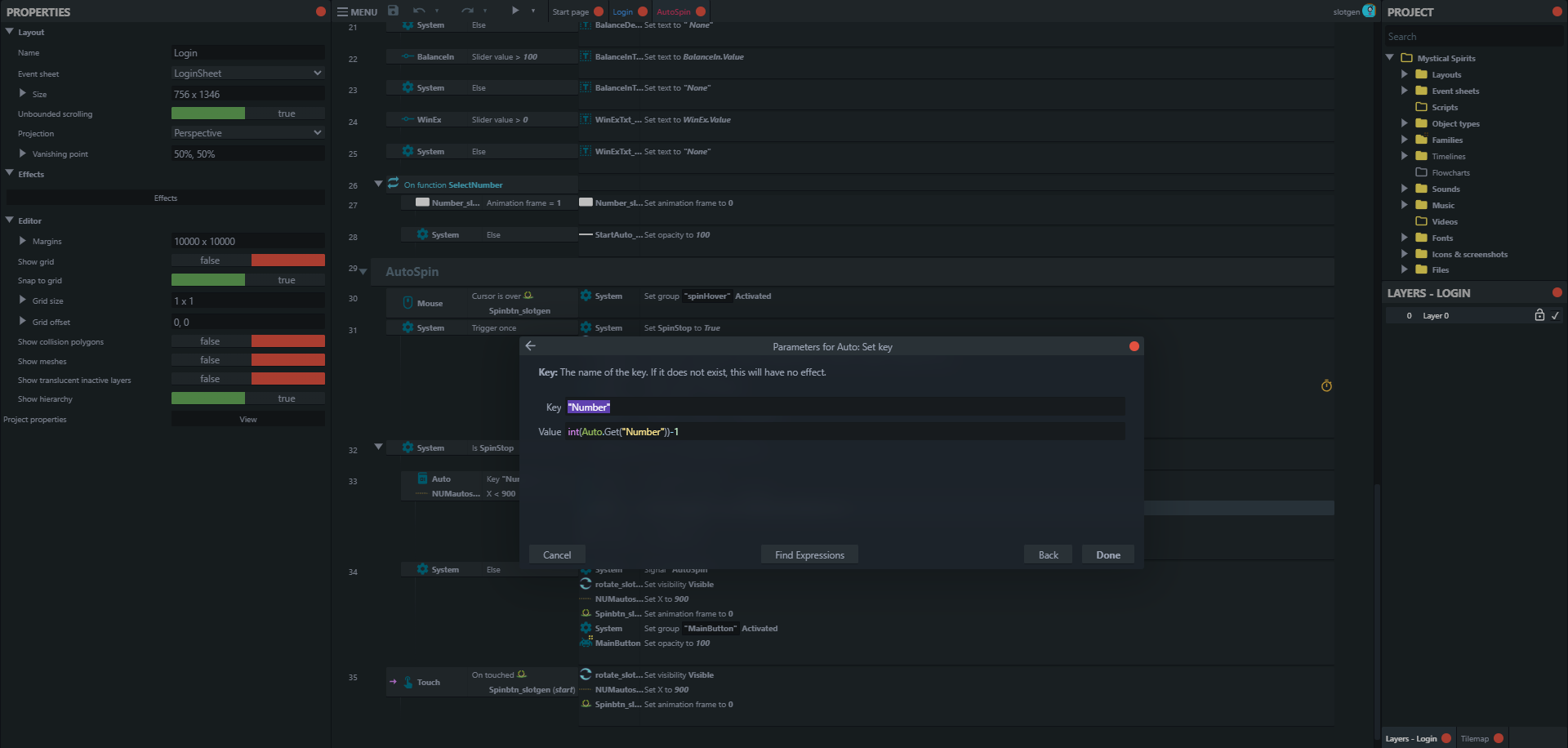Viewport: 1568px width, 748px height.
Task: Switch to the Login tab
Action: pyautogui.click(x=622, y=11)
